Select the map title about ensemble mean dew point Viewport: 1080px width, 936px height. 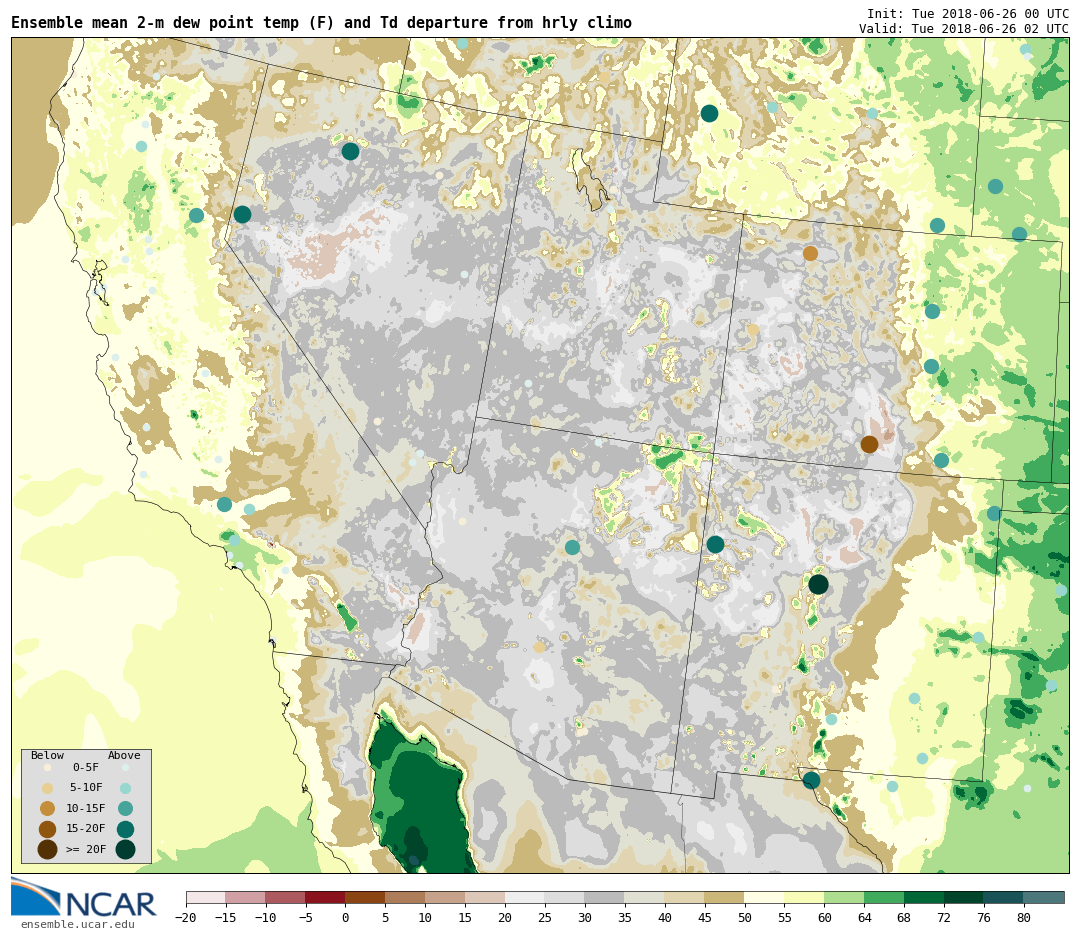click(x=321, y=23)
